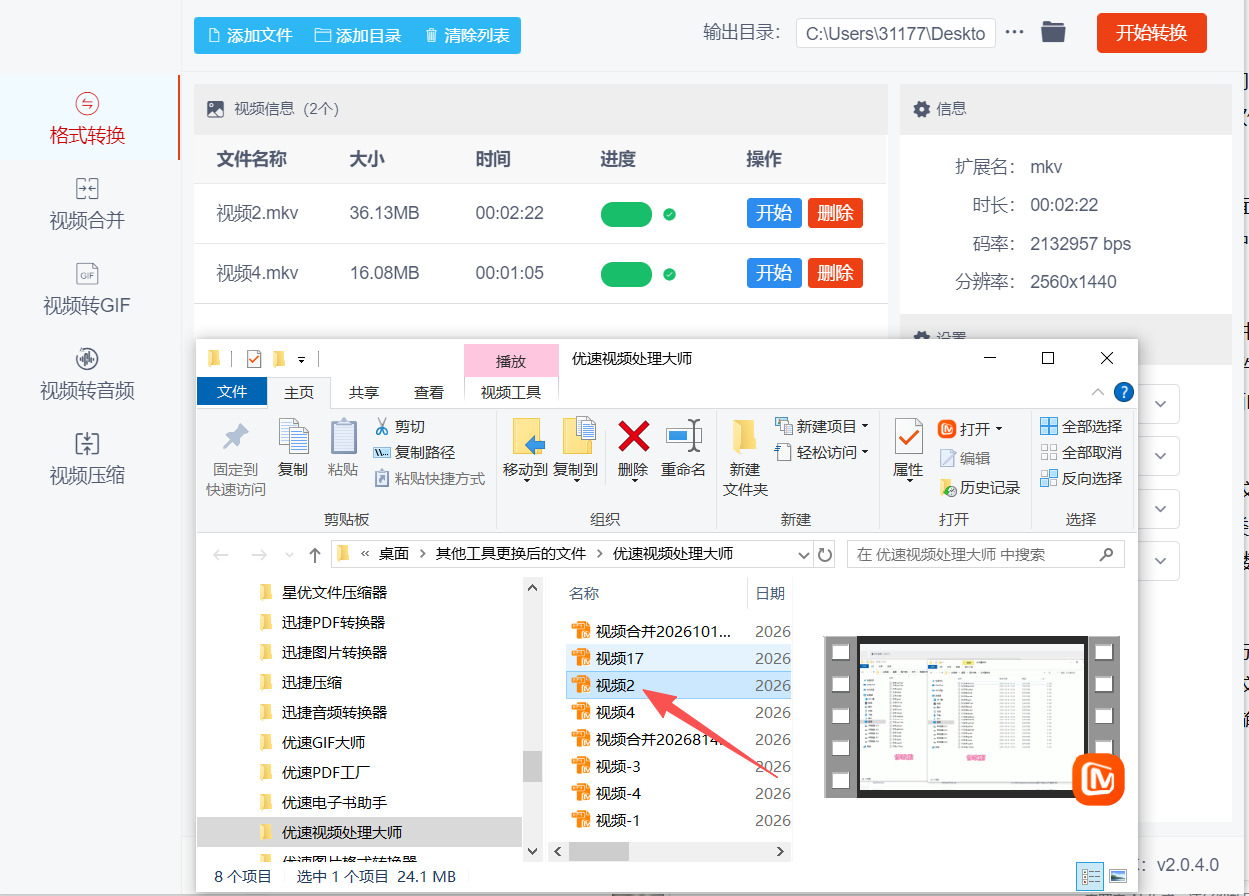Screen dimensions: 1249x896
Task: Open the 视频合并 video merge module
Action: pos(88,204)
